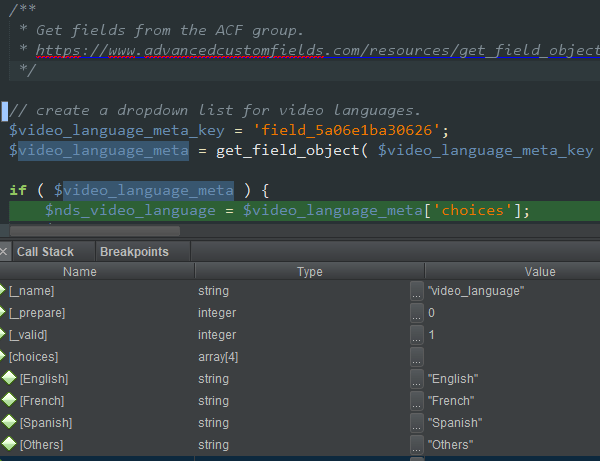Click the "Get fields from the ACF group" comment
Viewport: 600px width, 461px height.
169,30
